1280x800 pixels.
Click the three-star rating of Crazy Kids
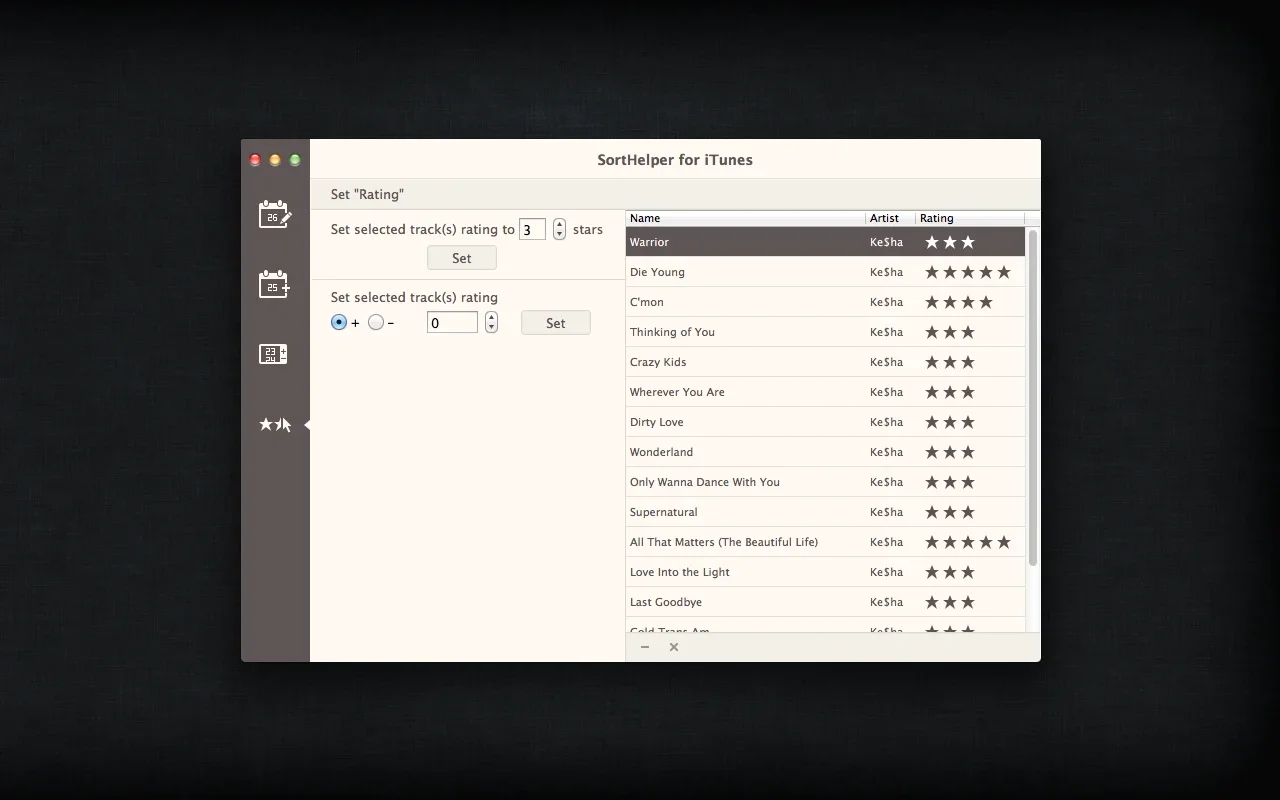pos(950,362)
